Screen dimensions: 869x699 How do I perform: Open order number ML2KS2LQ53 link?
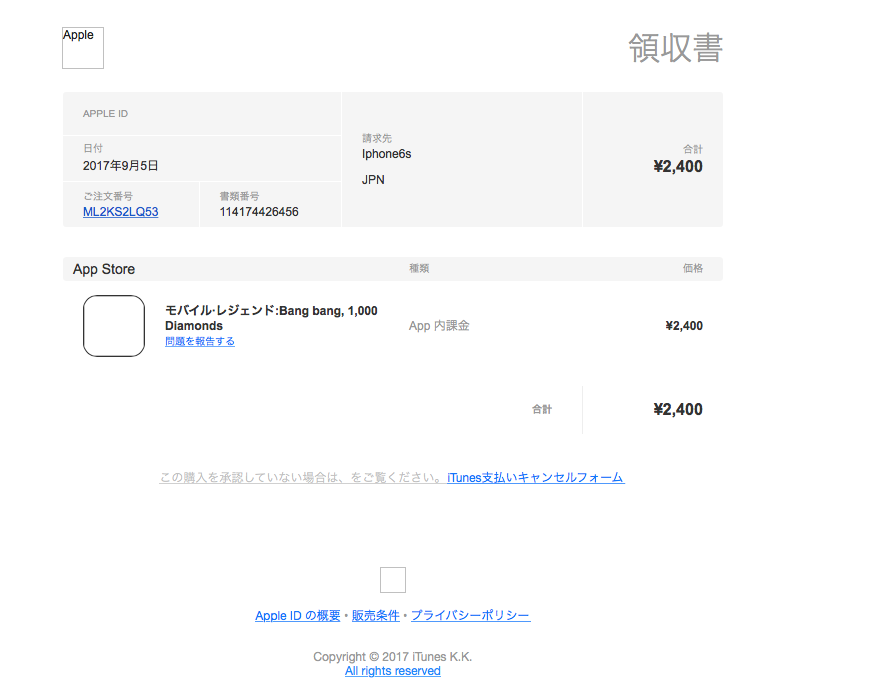(120, 212)
